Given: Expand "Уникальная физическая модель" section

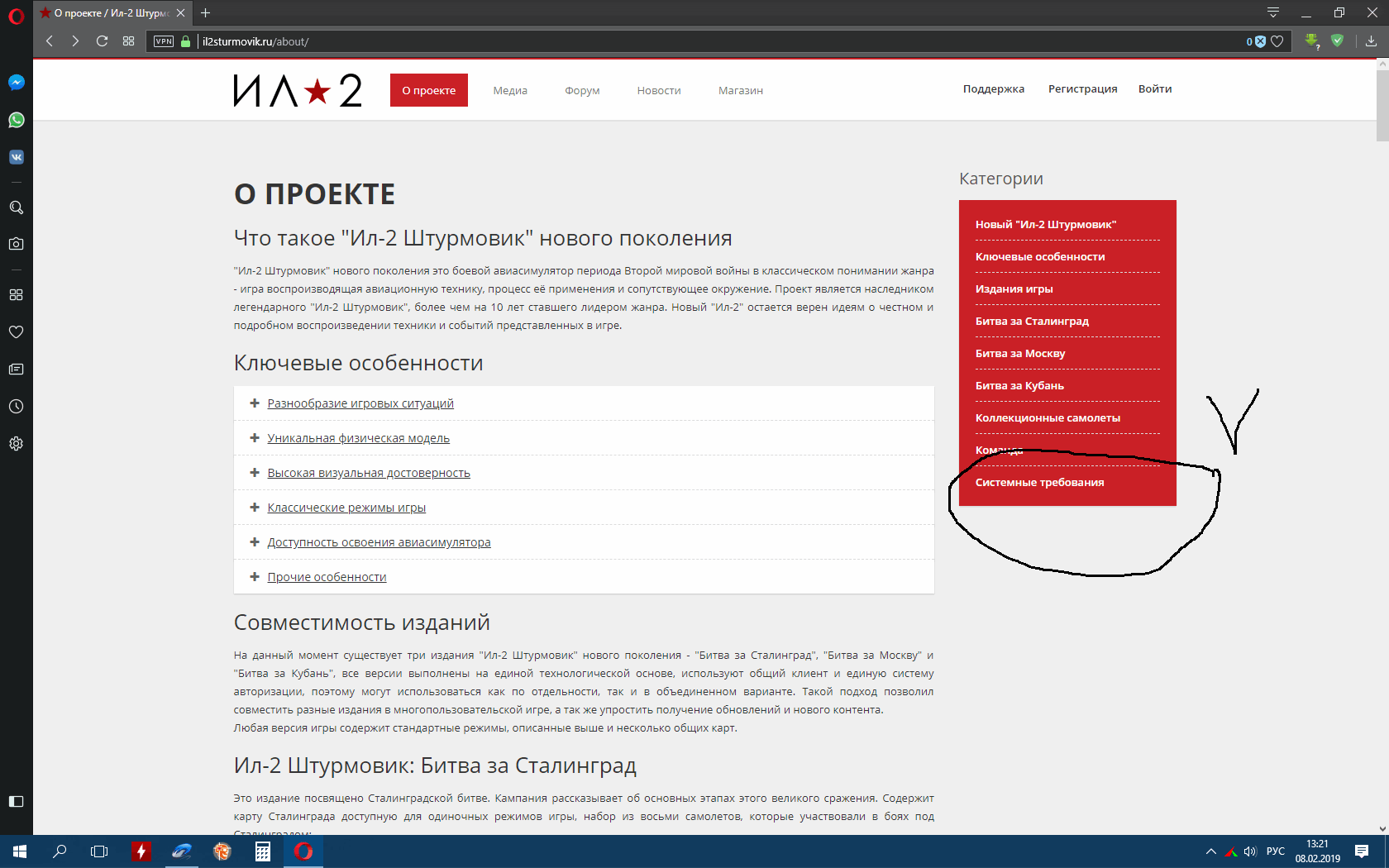Looking at the screenshot, I should 358,438.
